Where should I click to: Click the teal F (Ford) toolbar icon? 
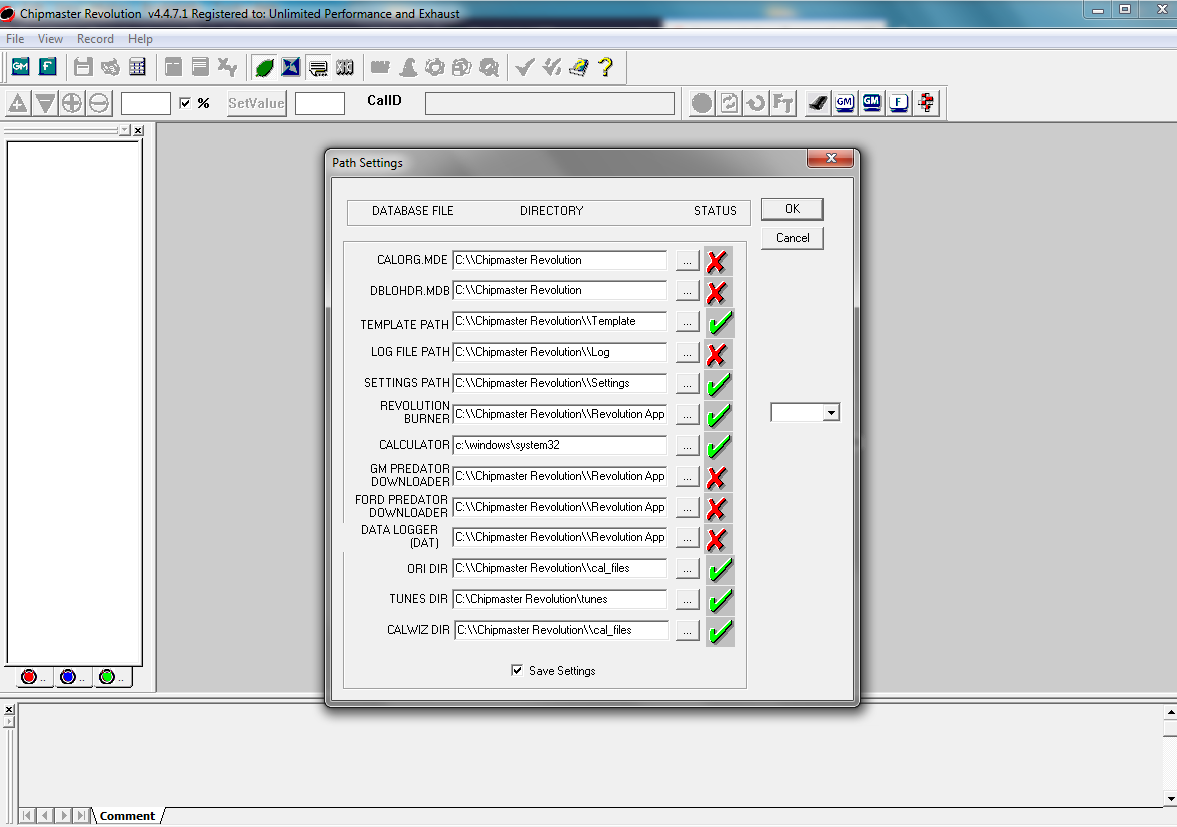tap(47, 67)
